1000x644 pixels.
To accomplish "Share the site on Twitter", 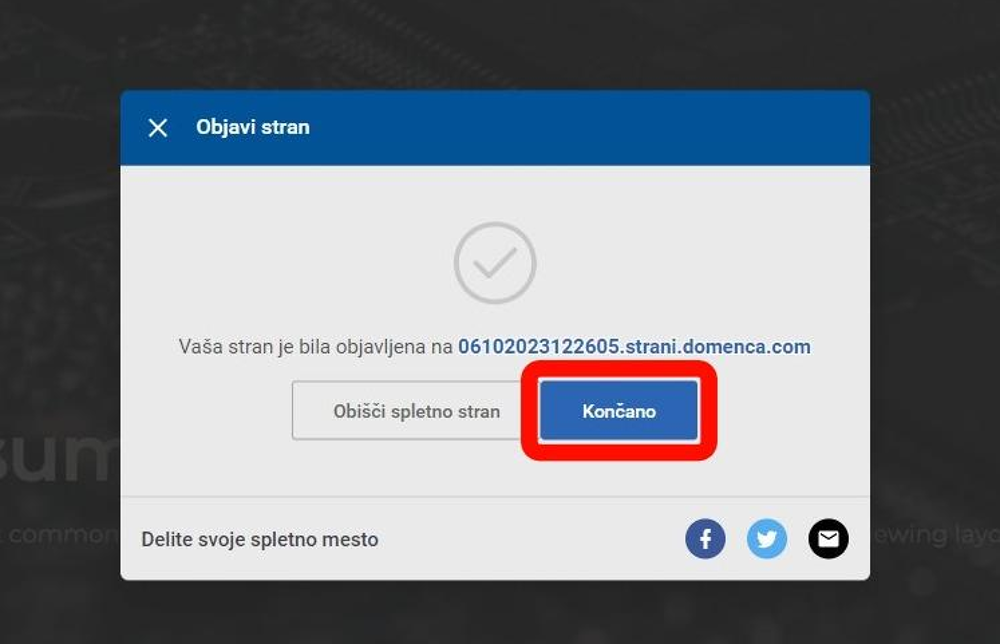I will (x=767, y=539).
